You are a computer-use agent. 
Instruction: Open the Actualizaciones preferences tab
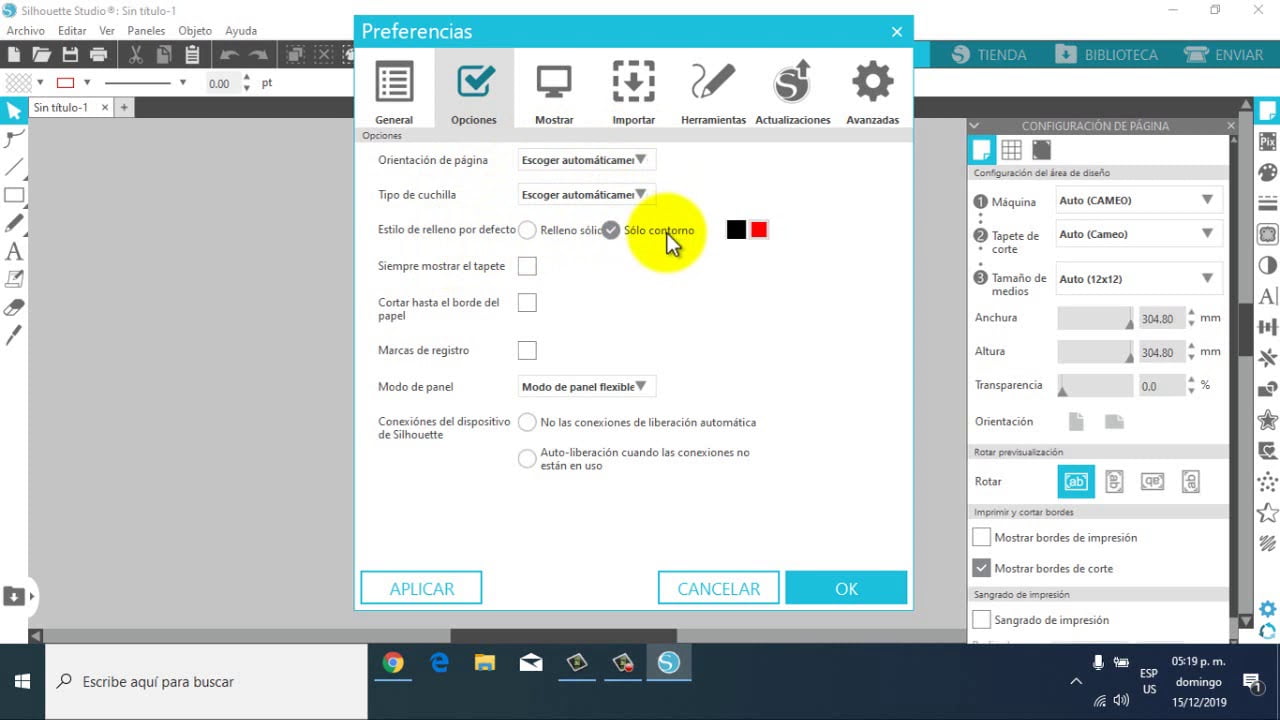(793, 91)
